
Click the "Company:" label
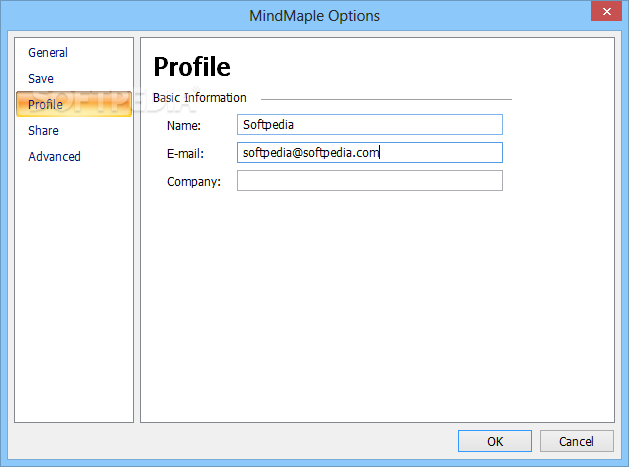pos(194,182)
